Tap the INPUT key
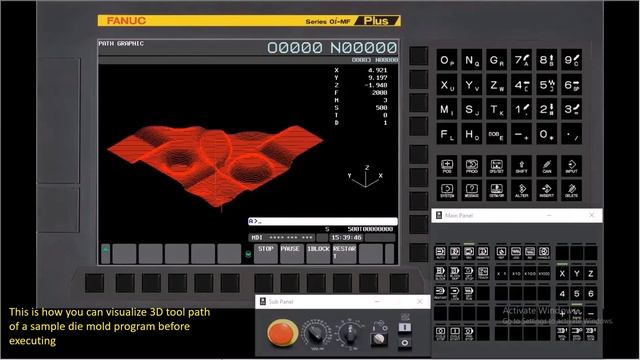640x360 pixels. pos(571,166)
